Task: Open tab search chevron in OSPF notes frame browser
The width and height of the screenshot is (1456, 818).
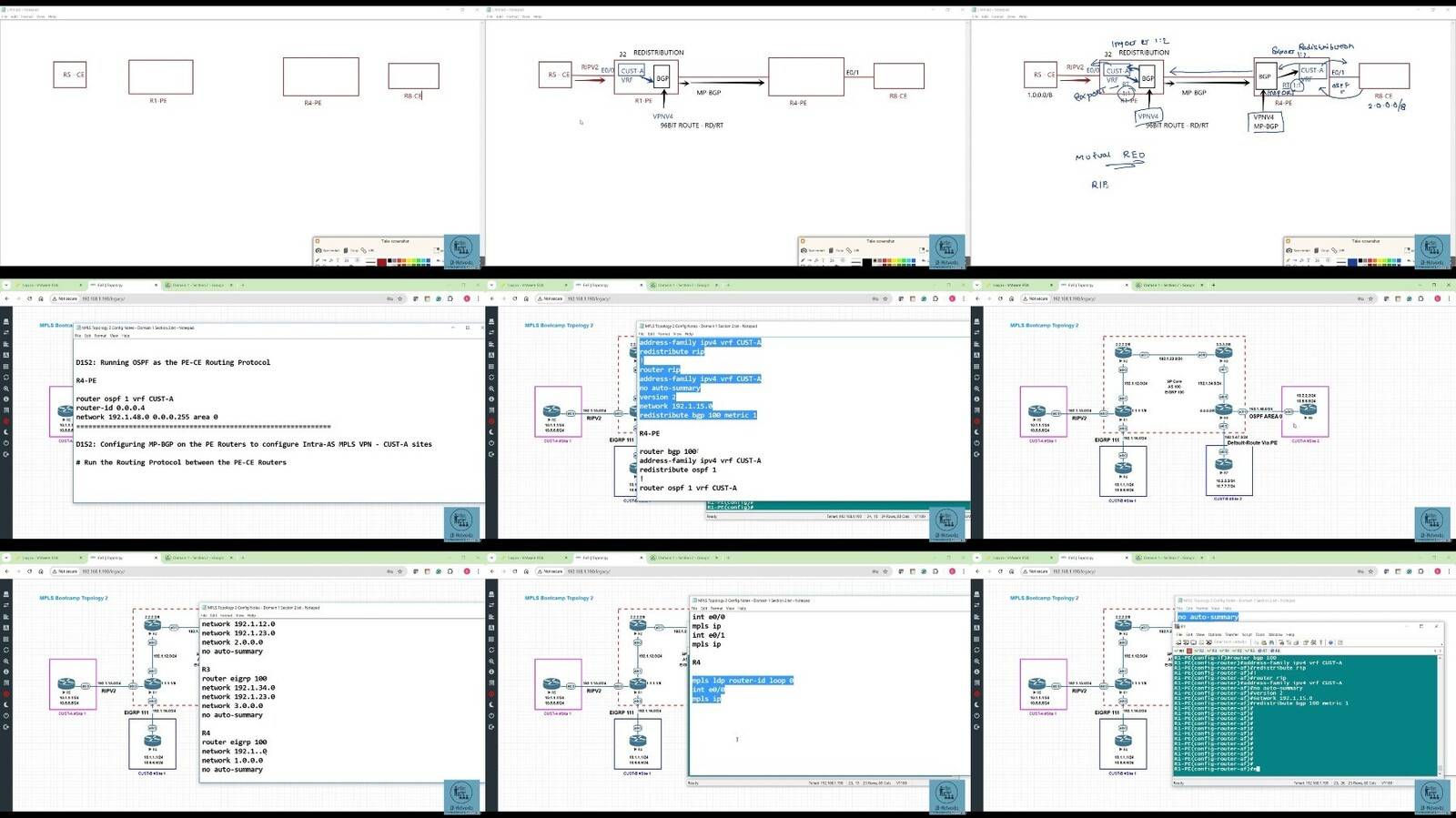Action: pyautogui.click(x=6, y=285)
